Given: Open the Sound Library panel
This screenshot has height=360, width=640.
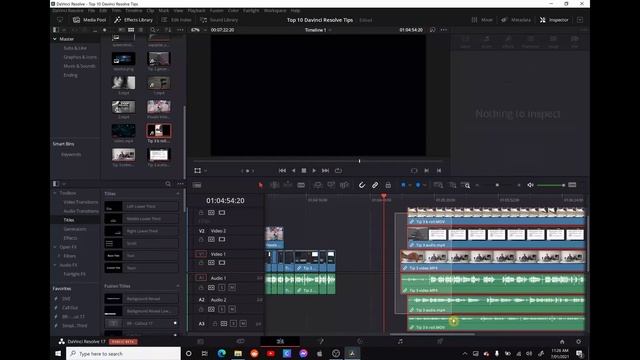Looking at the screenshot, I should [x=219, y=20].
